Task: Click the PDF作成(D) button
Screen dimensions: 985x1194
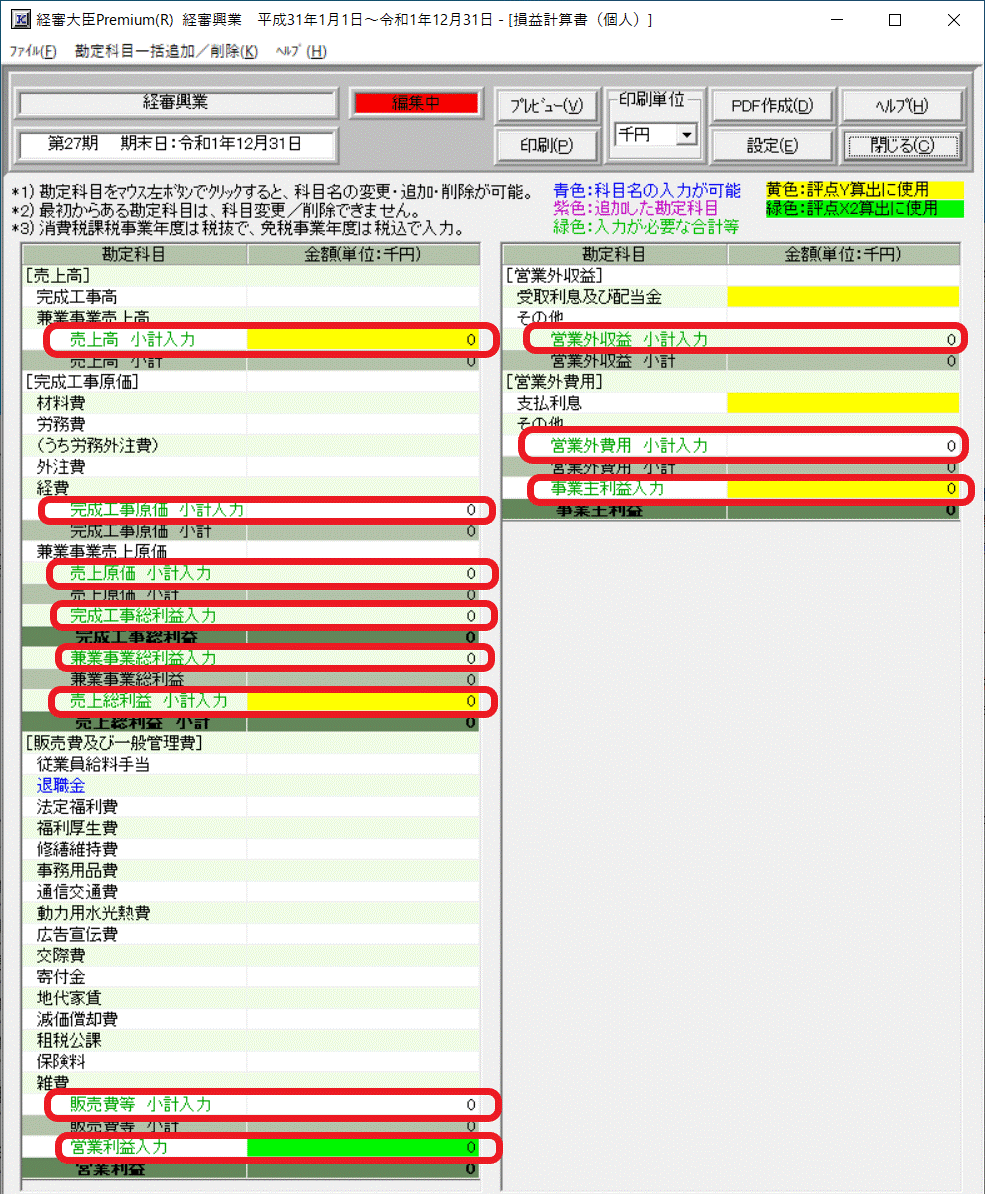Action: point(772,106)
